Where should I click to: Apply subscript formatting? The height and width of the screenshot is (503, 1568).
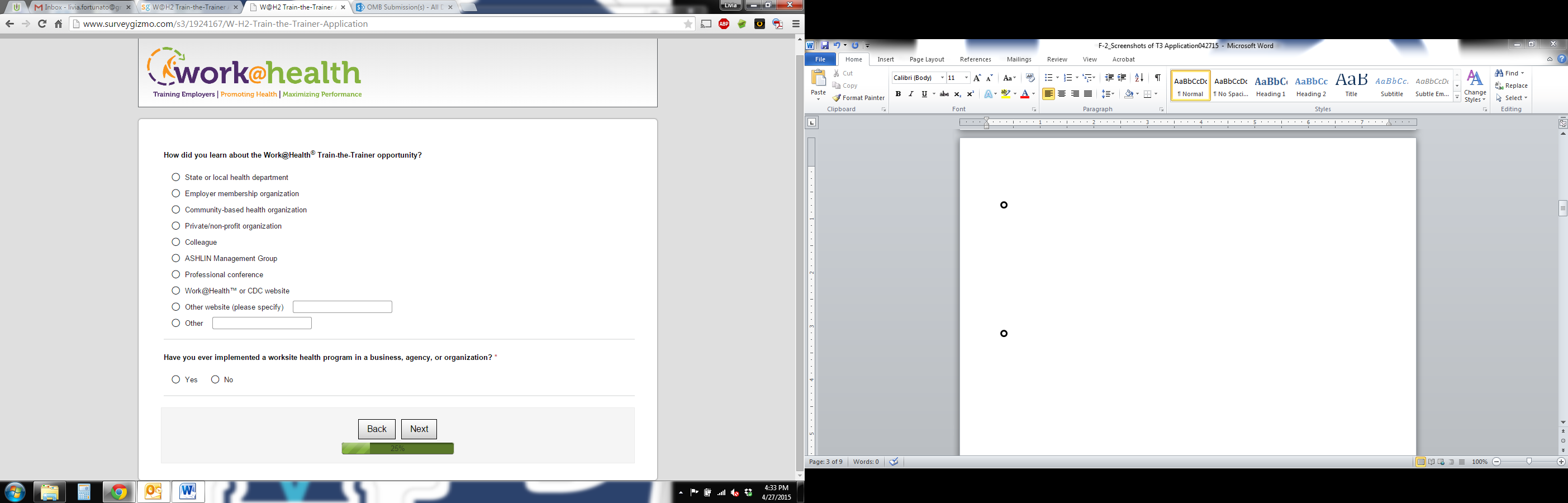coord(957,94)
